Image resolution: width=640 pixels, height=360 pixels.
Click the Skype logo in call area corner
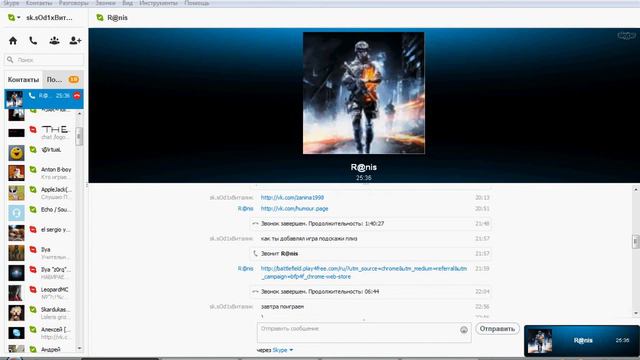click(x=626, y=36)
